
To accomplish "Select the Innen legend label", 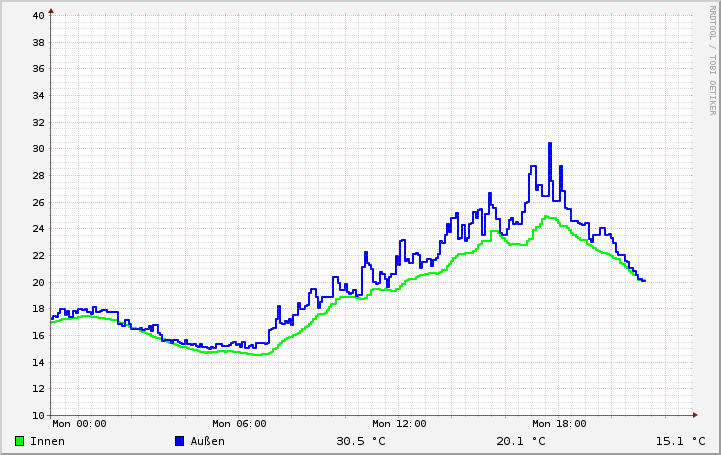I will [48, 441].
